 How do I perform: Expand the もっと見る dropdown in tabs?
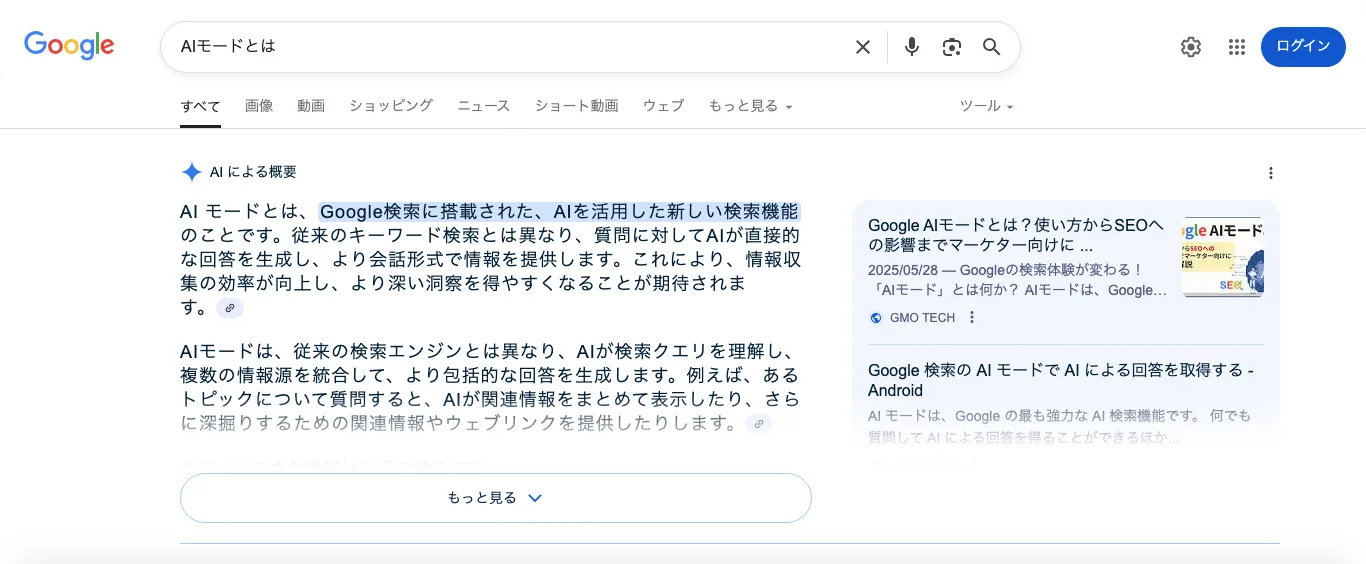click(750, 106)
